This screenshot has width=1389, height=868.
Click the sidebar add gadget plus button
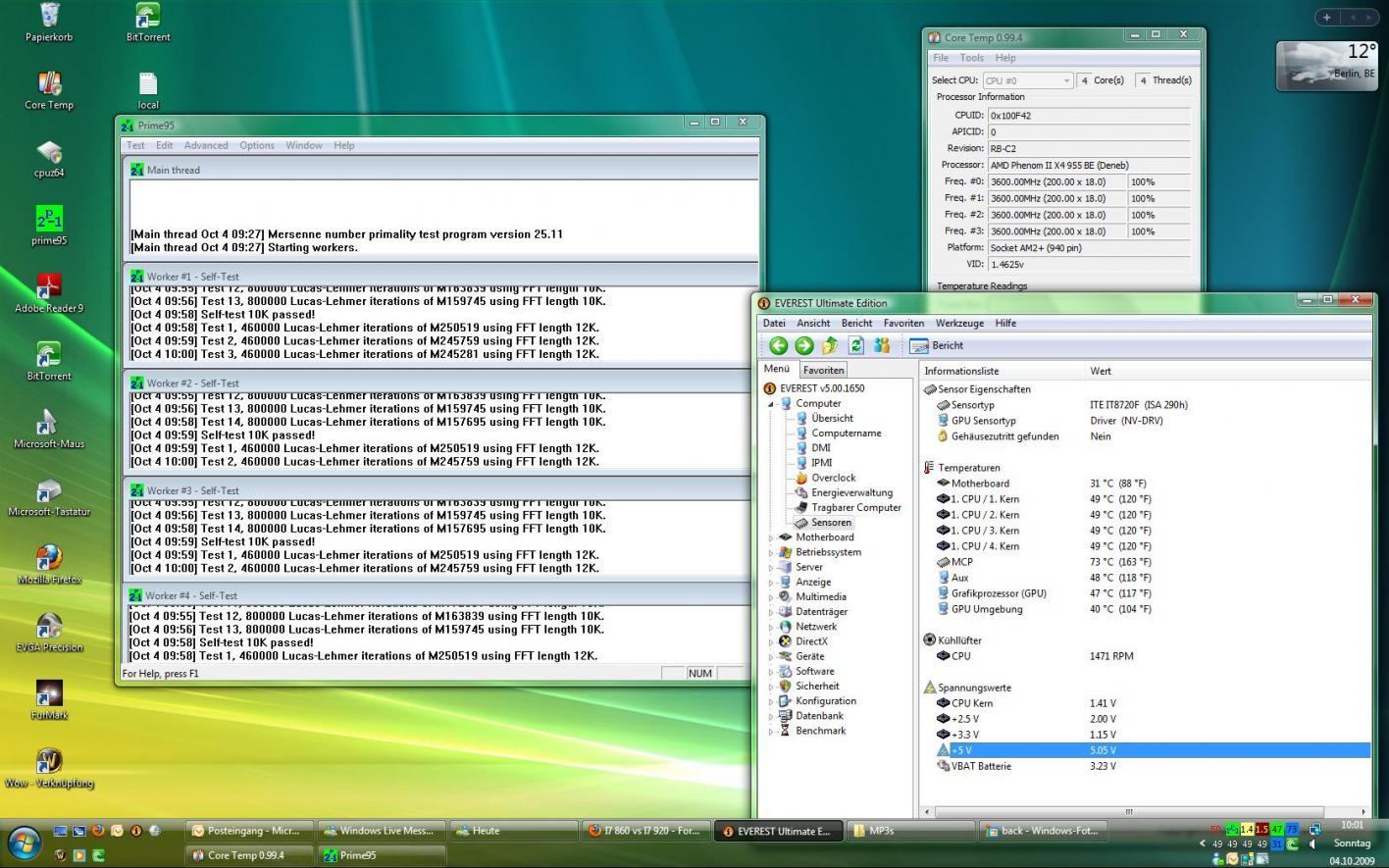(1326, 17)
